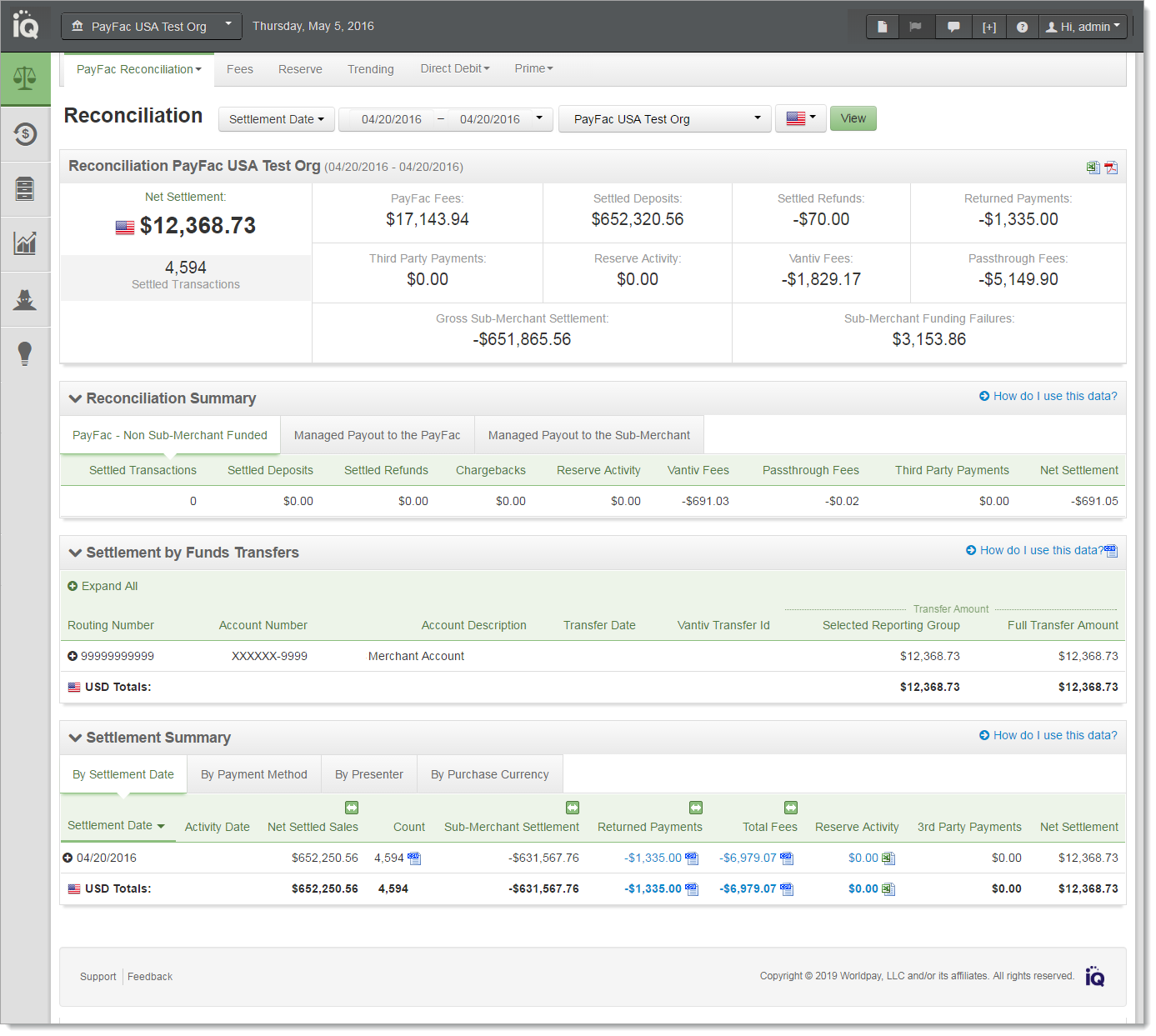The image size is (1156, 1036).
Task: Switch to the Reserve tab
Action: pos(300,69)
